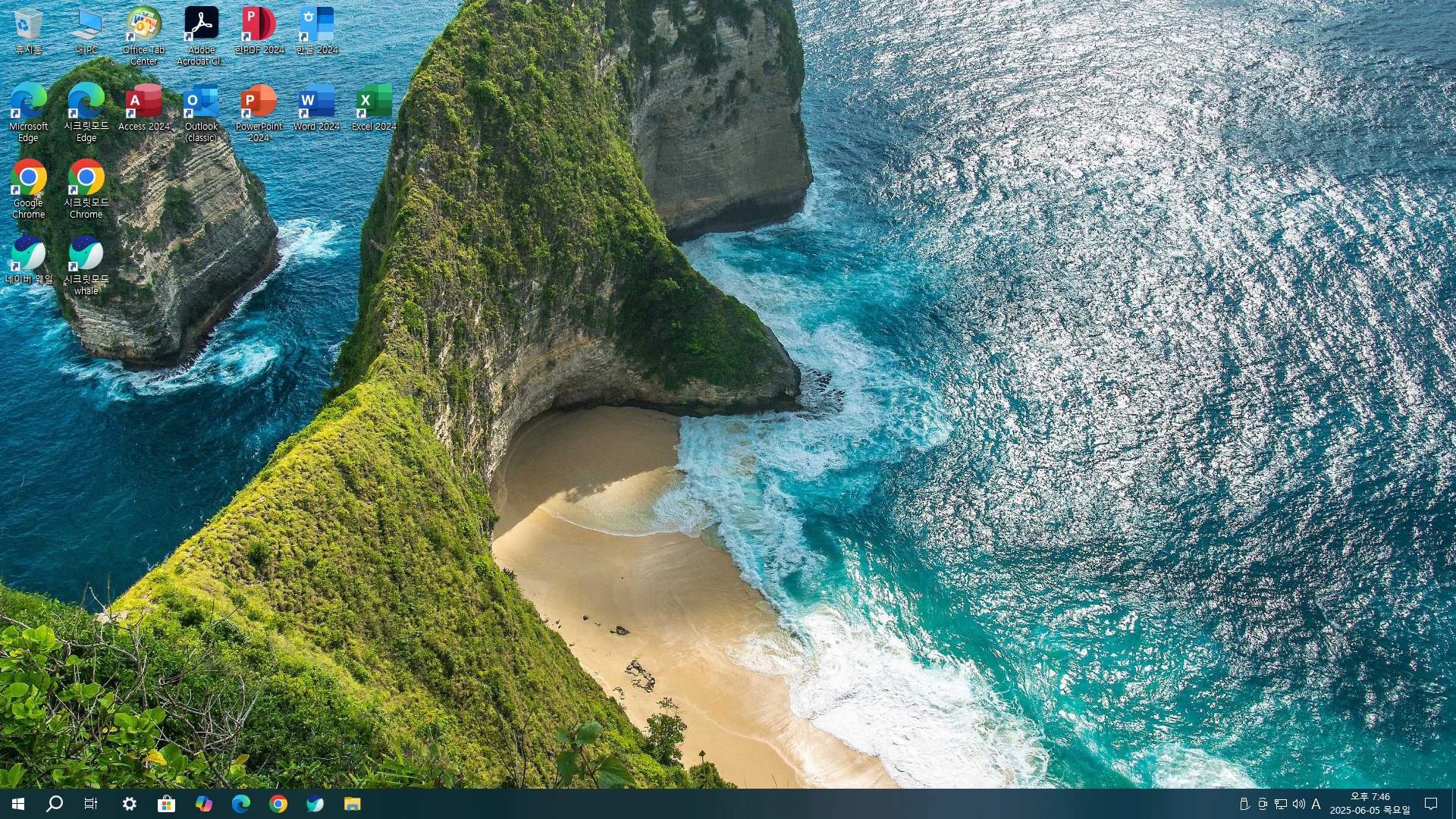Open File Explorer from the taskbar

click(x=352, y=804)
